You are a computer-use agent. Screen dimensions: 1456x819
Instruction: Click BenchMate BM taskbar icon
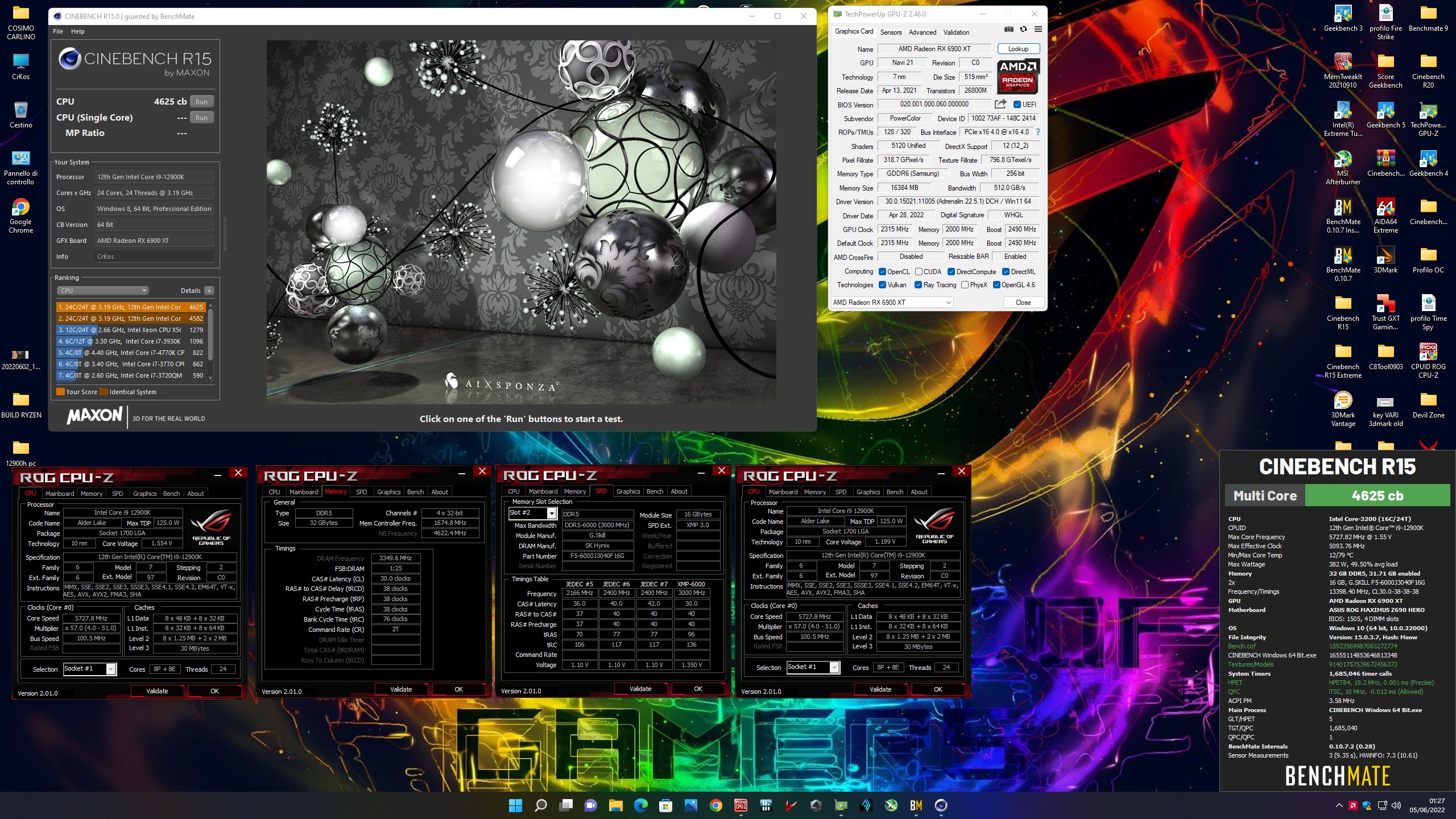pyautogui.click(x=916, y=805)
